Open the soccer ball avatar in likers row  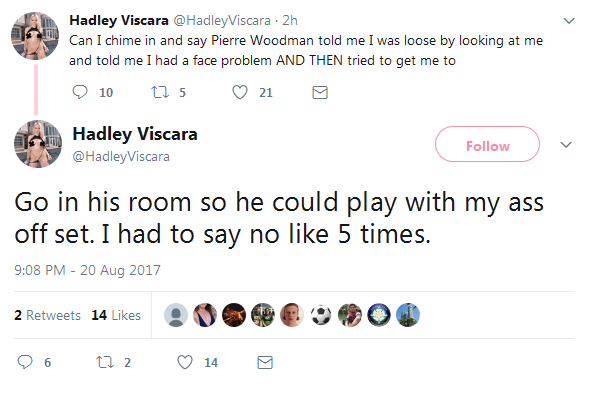tap(321, 315)
